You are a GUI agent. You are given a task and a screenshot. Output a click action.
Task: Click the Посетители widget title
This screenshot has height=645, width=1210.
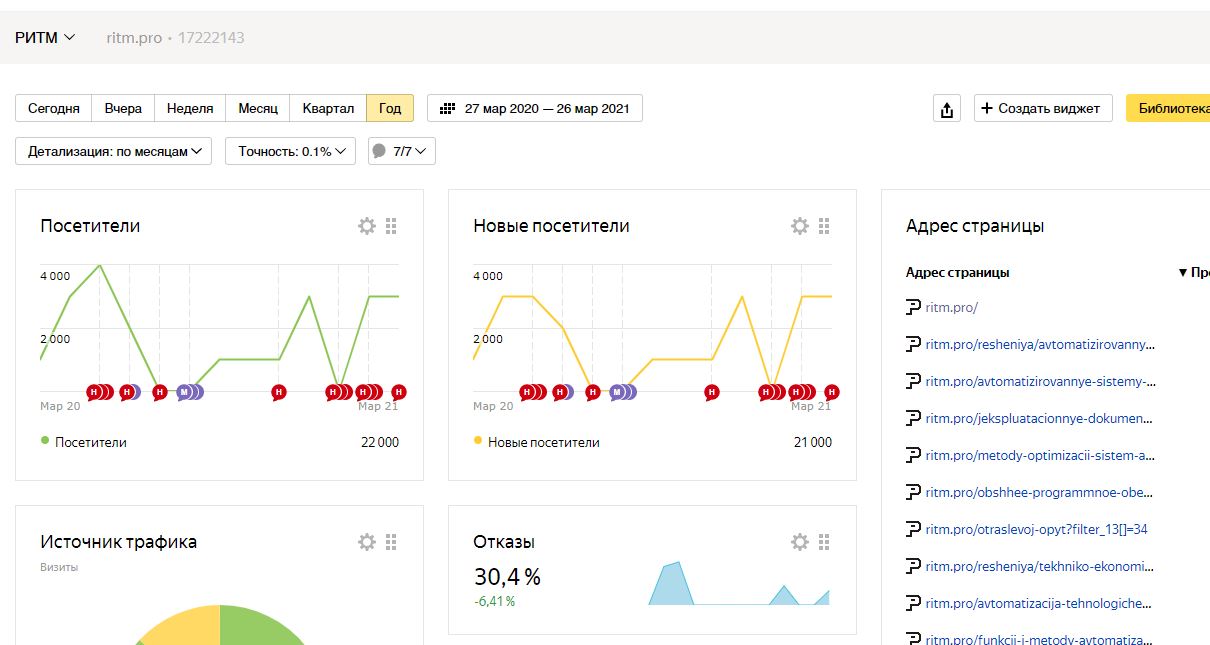90,226
